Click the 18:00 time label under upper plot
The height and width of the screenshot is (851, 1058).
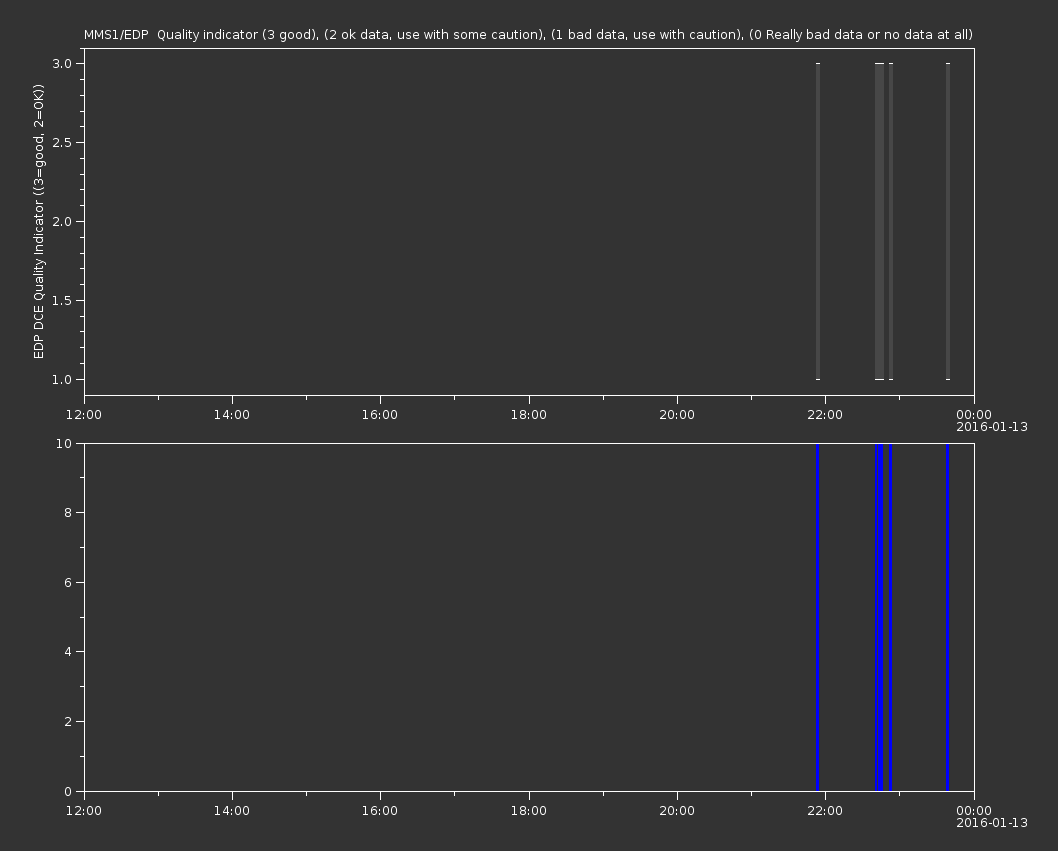pos(528,414)
